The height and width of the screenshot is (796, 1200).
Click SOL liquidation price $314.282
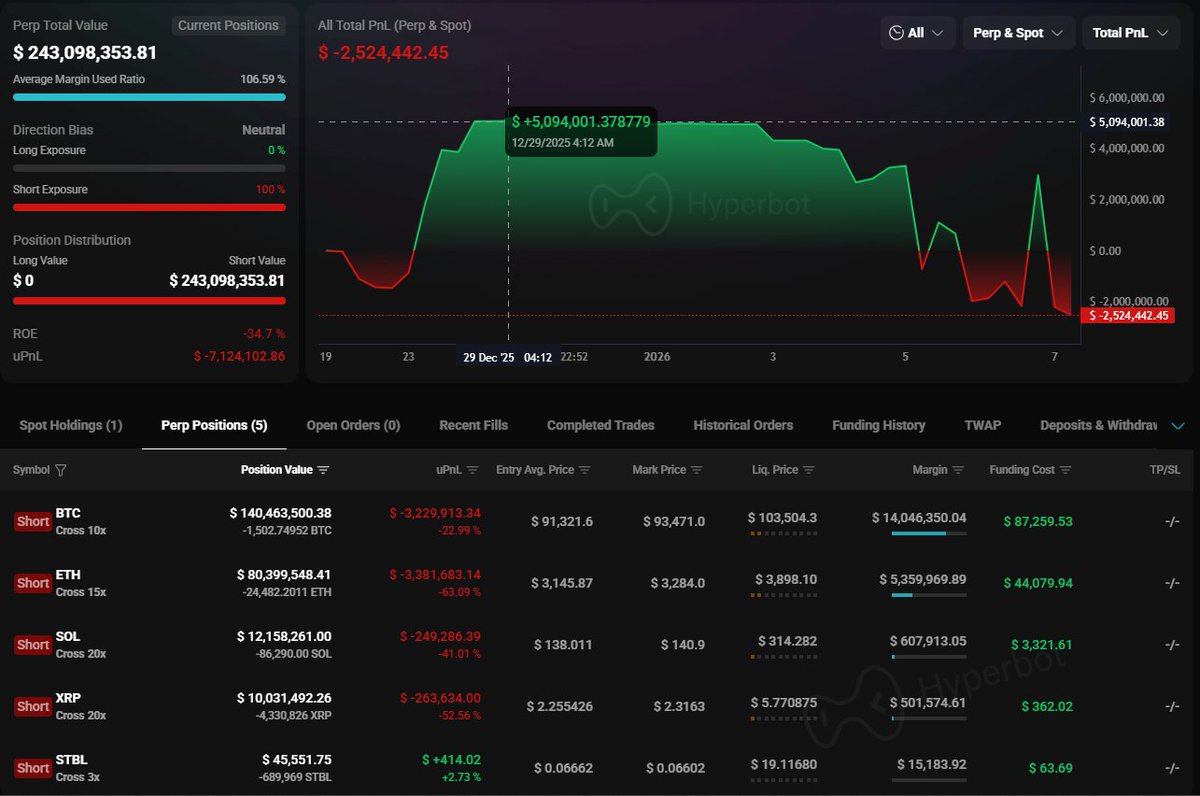pyautogui.click(x=787, y=641)
